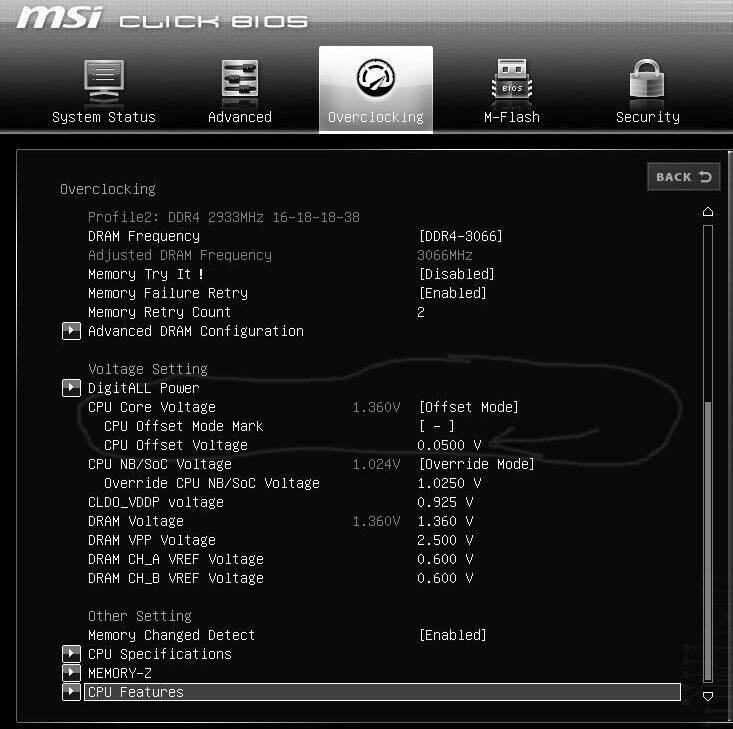This screenshot has width=733, height=729.
Task: Click the Overclocking tab label
Action: pos(376,117)
